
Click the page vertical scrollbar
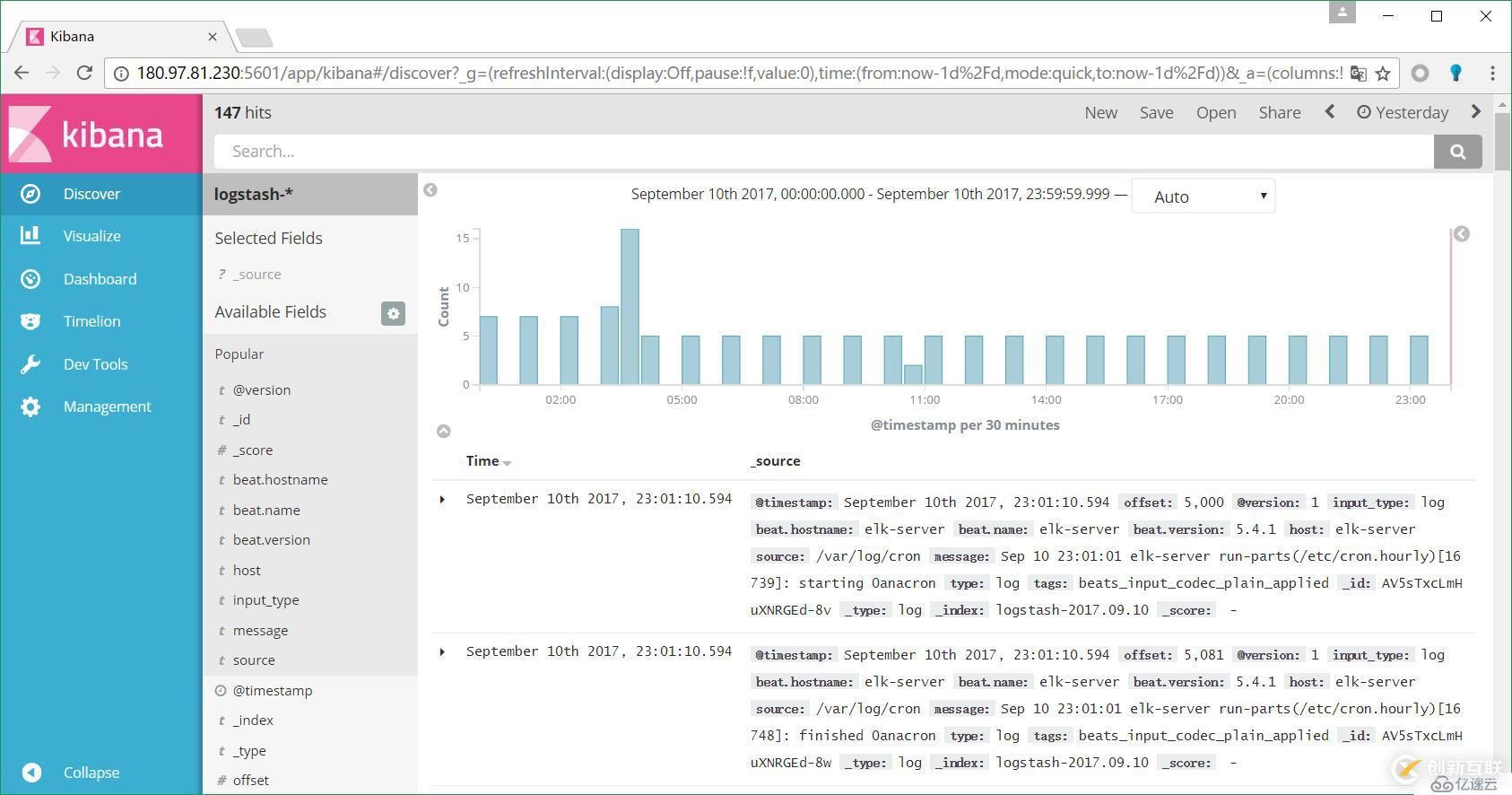pyautogui.click(x=1503, y=144)
